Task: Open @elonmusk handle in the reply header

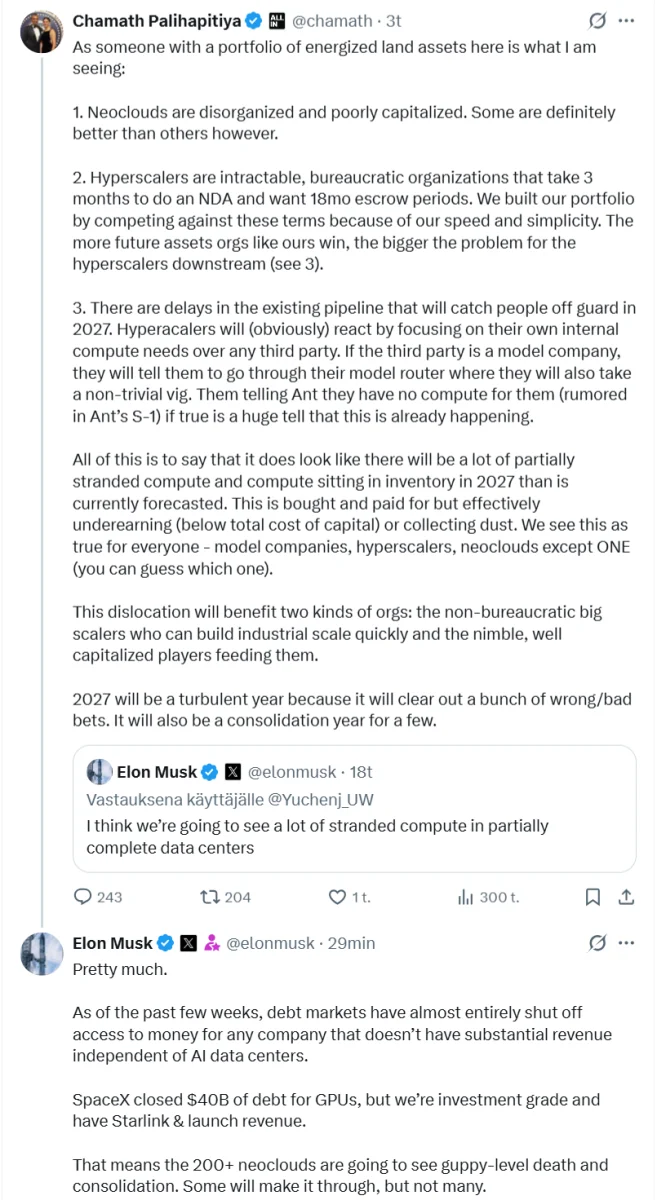Action: click(x=271, y=943)
